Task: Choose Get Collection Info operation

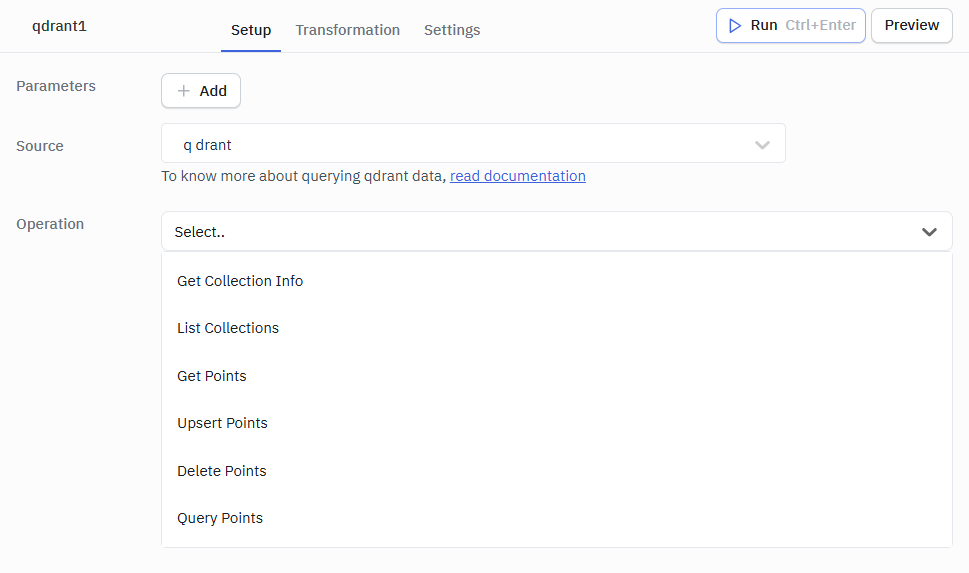Action: (556, 281)
